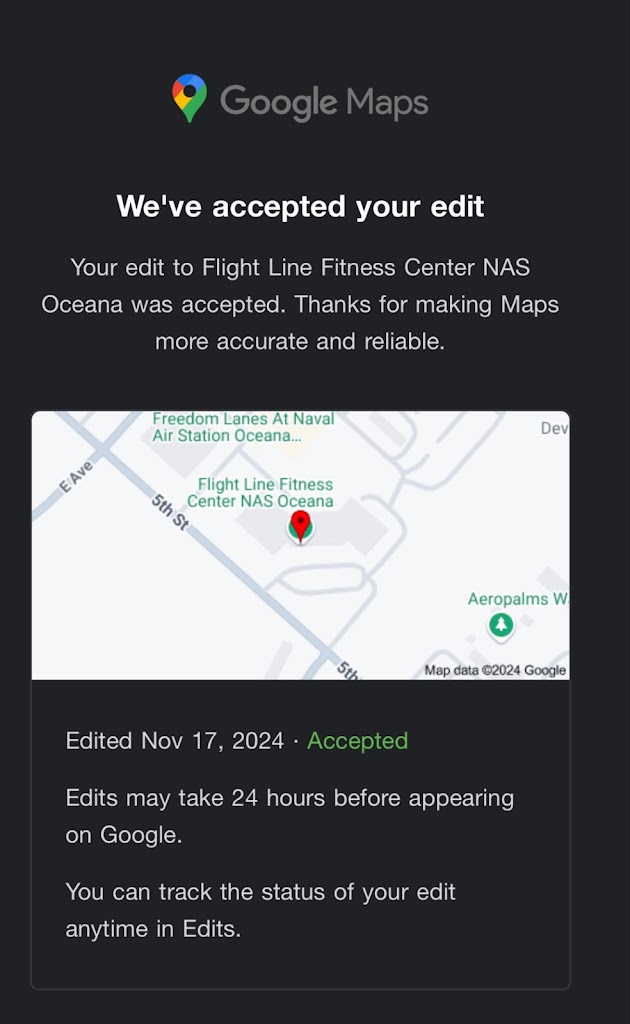Click the Flight Line Fitness Center map label

click(x=265, y=493)
